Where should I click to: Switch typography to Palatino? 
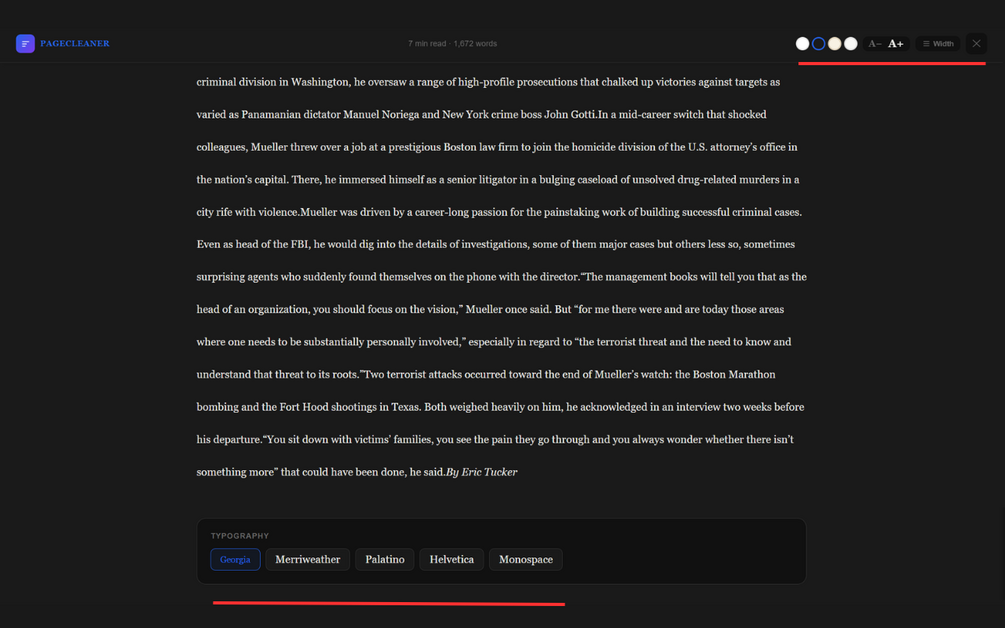[x=385, y=559]
